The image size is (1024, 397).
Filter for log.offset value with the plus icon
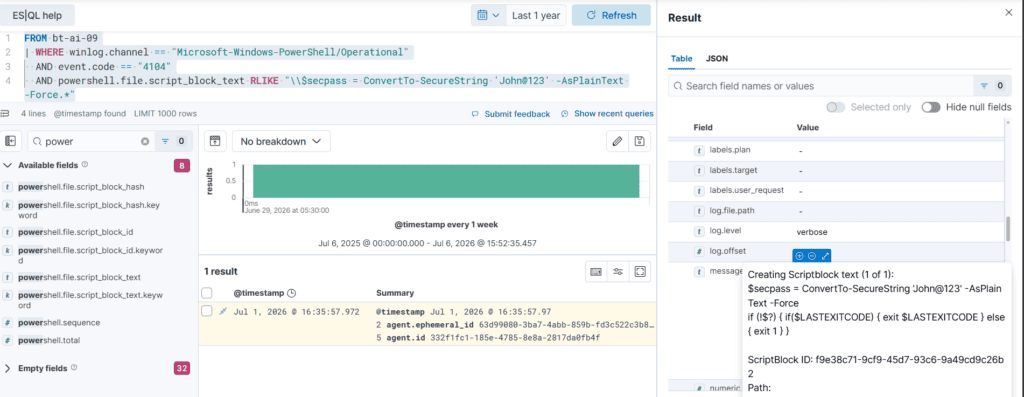coord(799,256)
